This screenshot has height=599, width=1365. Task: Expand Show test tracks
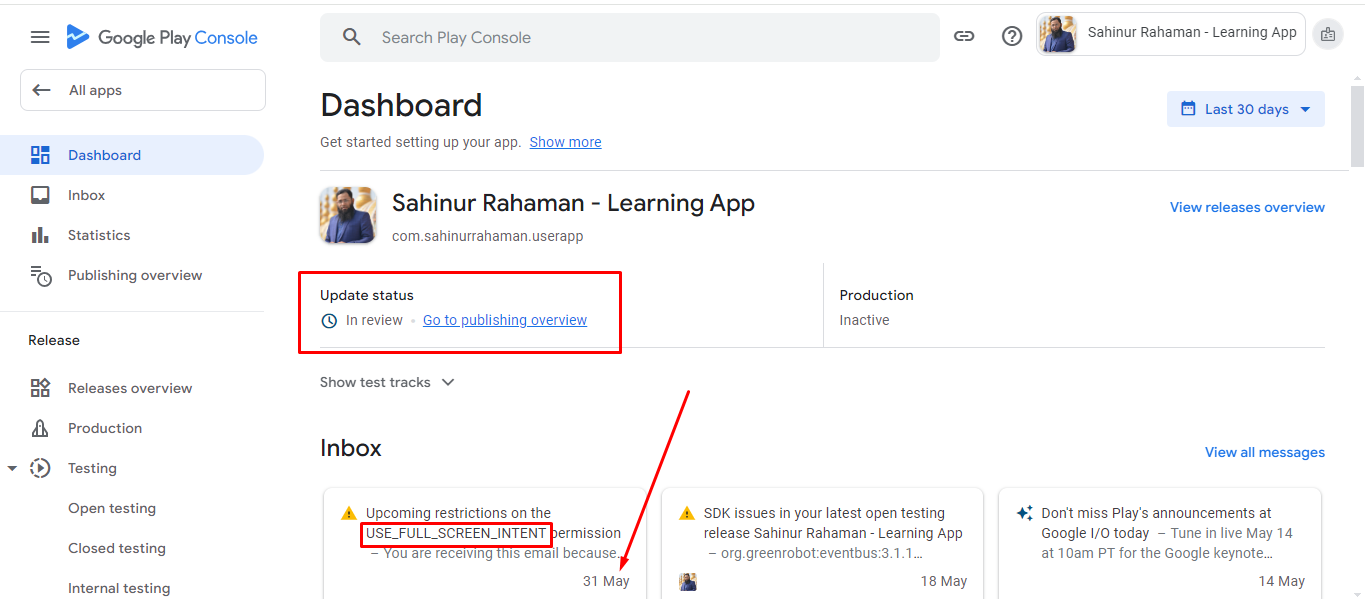(x=387, y=382)
